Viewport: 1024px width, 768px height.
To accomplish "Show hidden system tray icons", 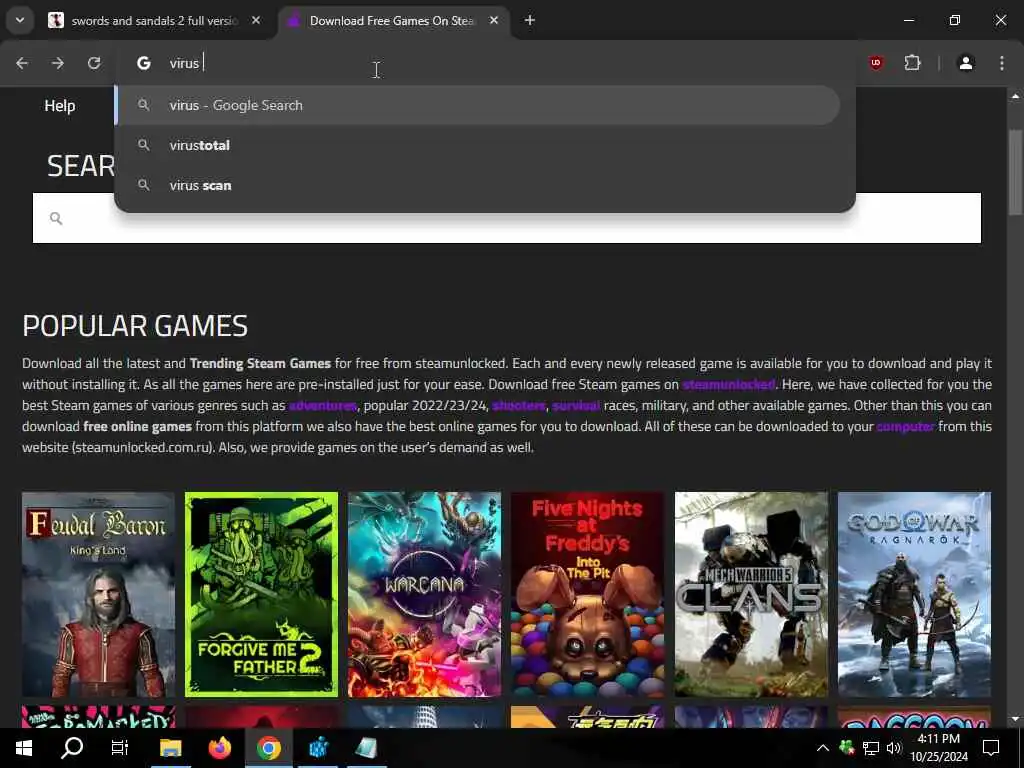I will 823,748.
